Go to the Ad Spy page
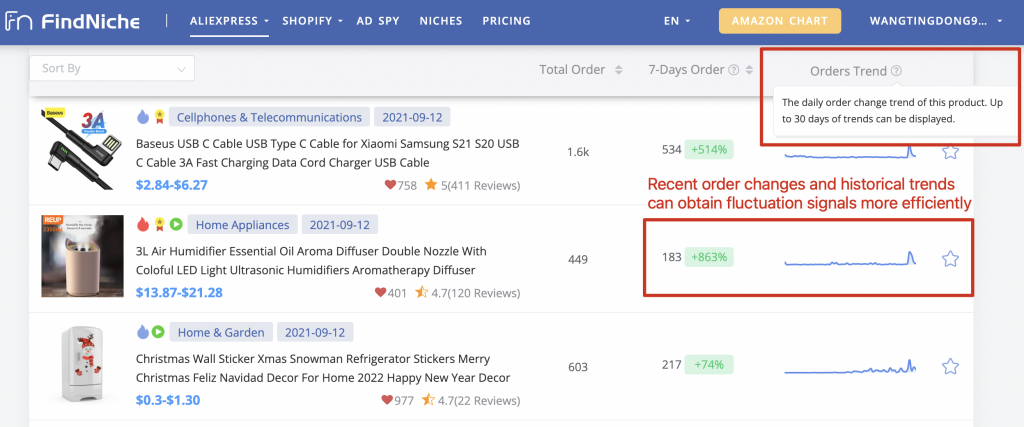Viewport: 1024px width, 427px height. 378,21
